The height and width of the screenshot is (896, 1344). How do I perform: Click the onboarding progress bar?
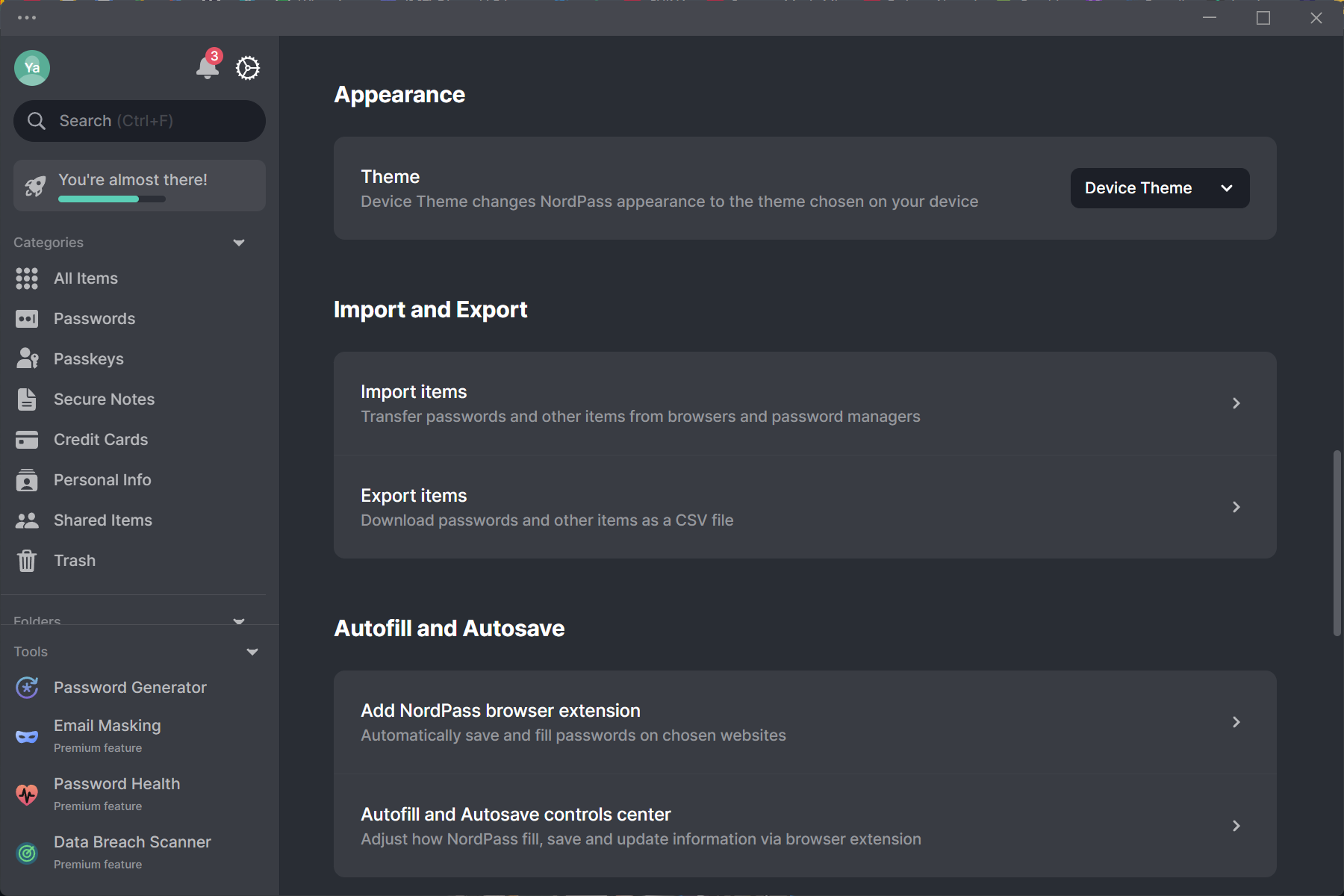tap(112, 199)
